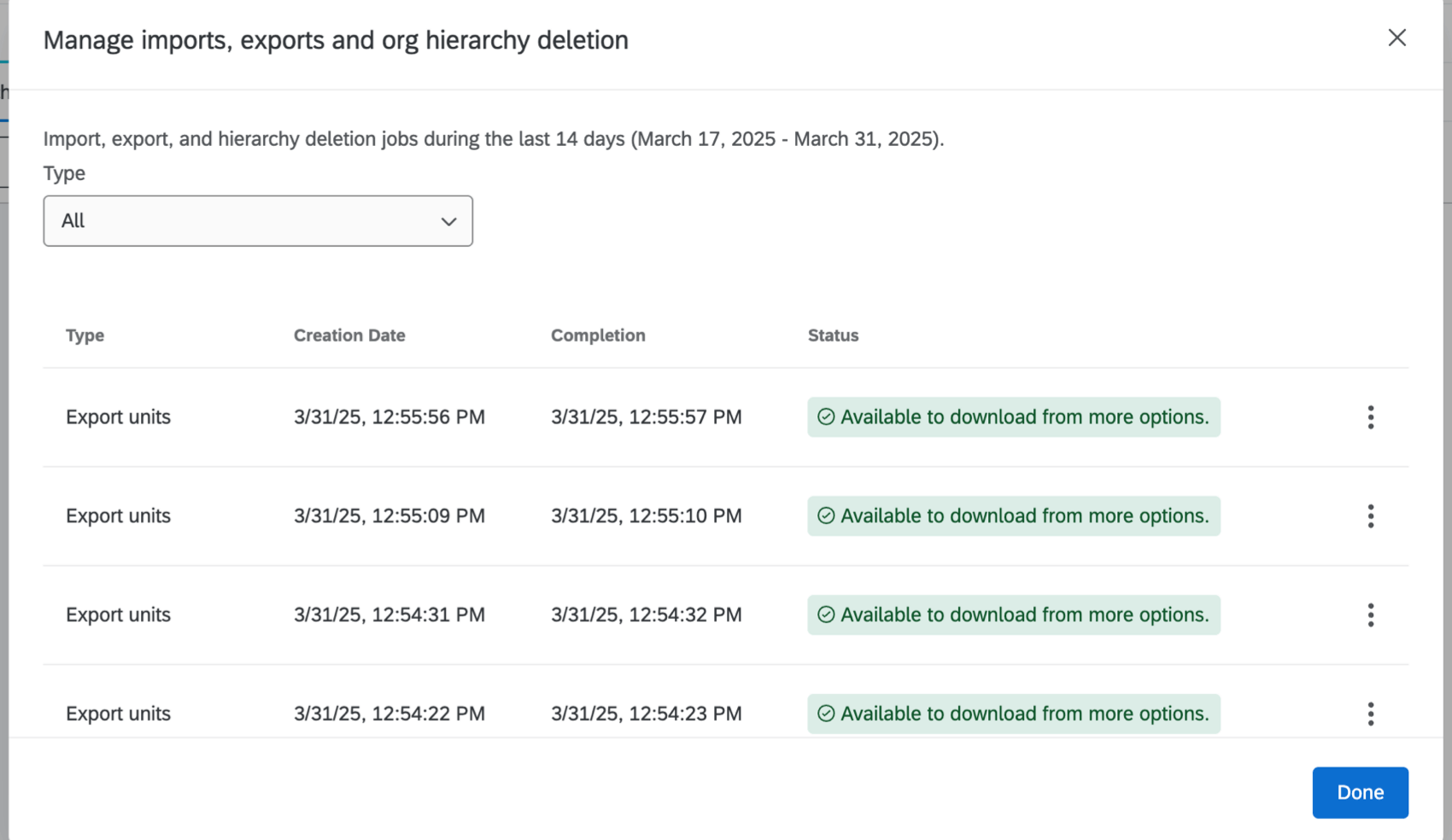Screen dimensions: 1452x840
Task: Click the checkmark icon on the bottom status badge
Action: pos(825,714)
